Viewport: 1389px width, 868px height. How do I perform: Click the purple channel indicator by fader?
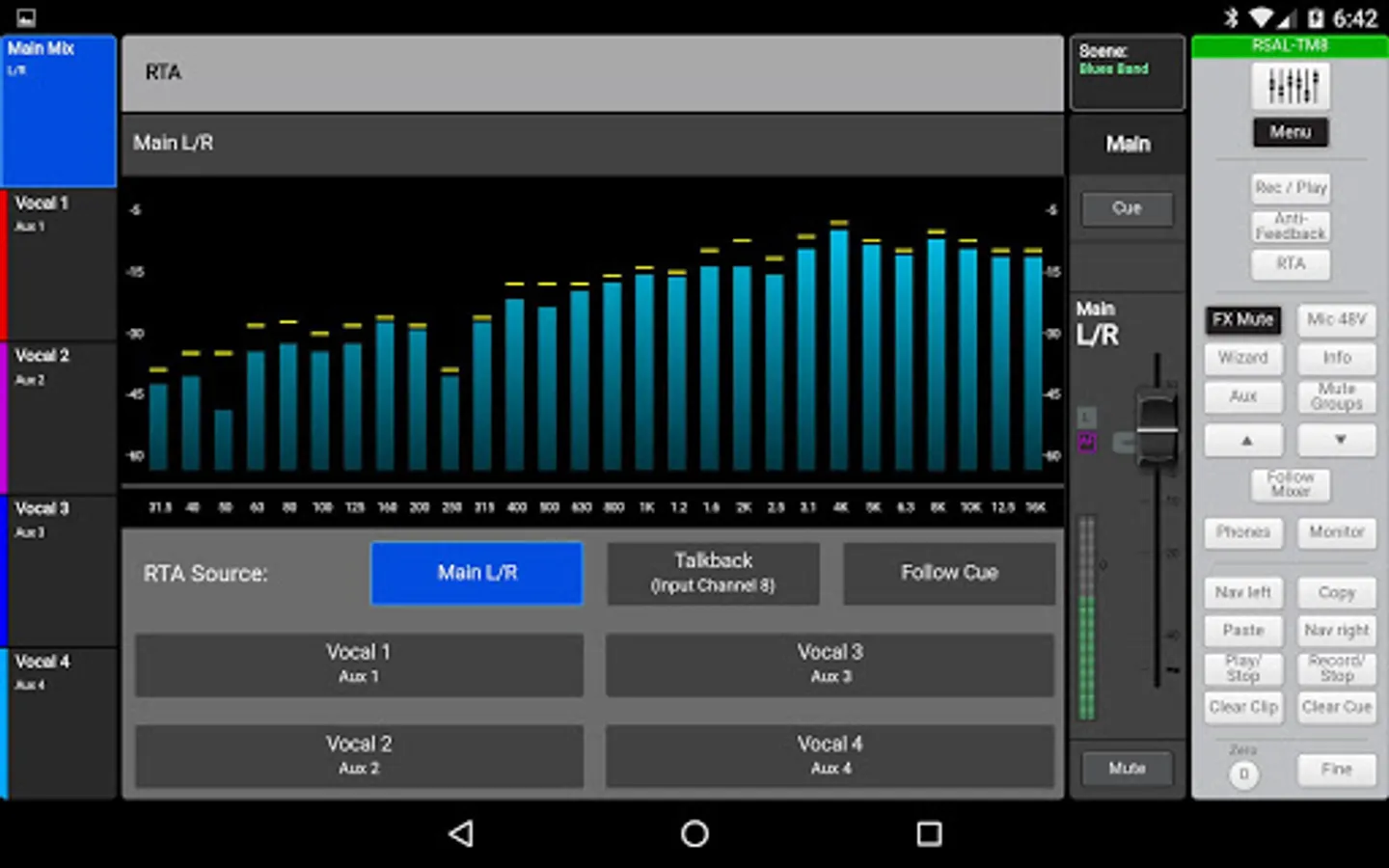click(x=1087, y=443)
